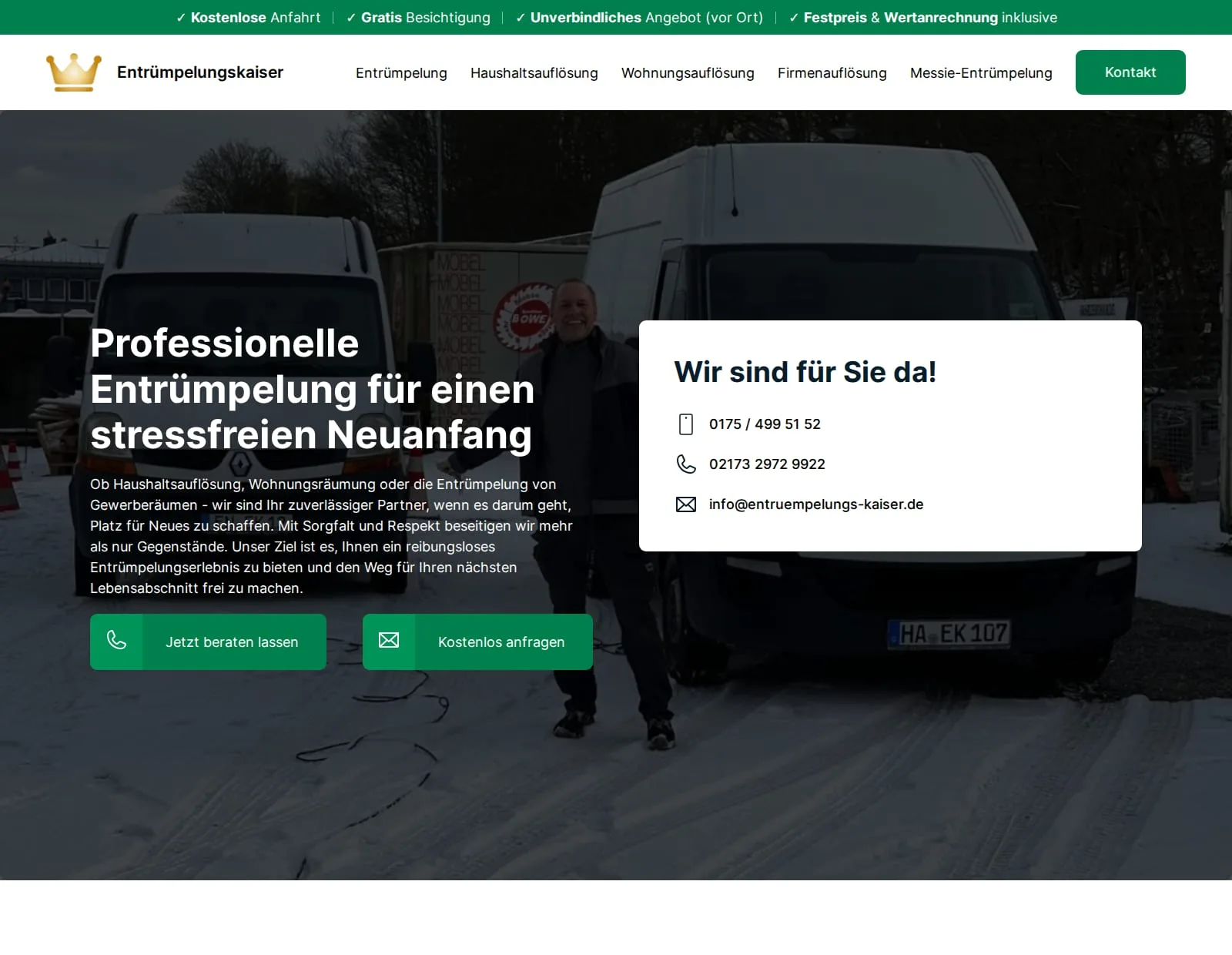Click the checkmark before 'Kostenlose Anfahrt'
The width and height of the screenshot is (1232, 955).
click(182, 17)
